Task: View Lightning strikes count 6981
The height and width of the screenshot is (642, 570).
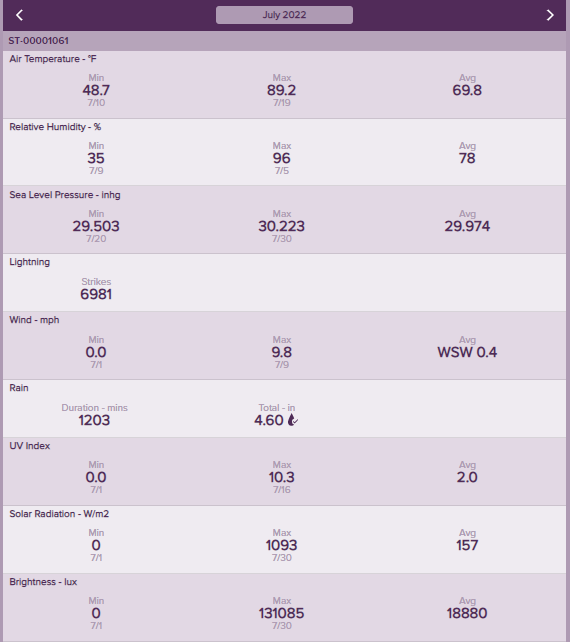Action: (96, 294)
